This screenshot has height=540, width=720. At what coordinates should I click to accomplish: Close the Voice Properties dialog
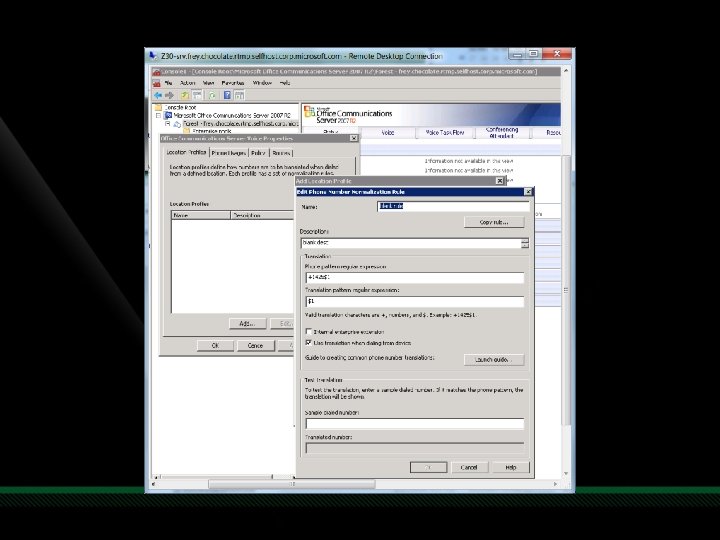(x=353, y=138)
